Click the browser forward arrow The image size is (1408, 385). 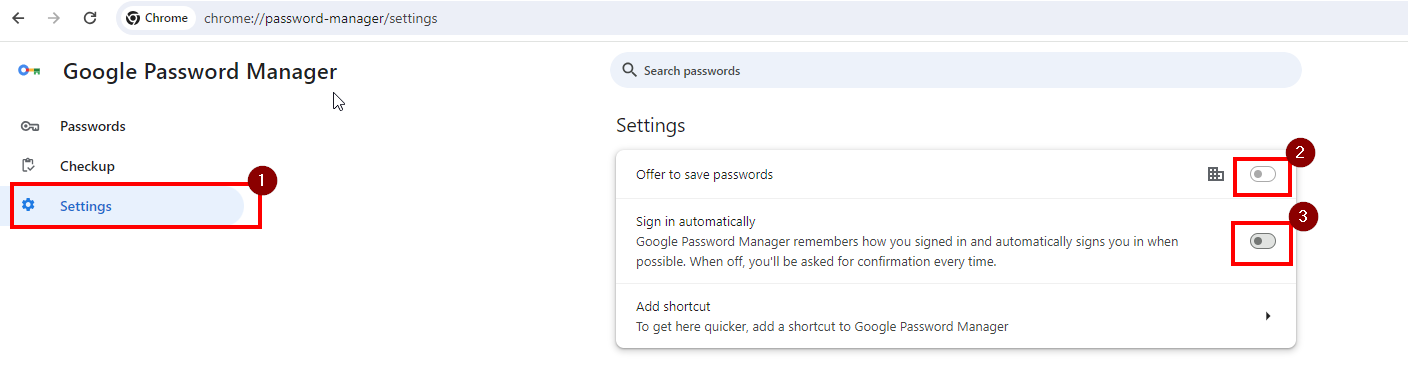coord(54,18)
